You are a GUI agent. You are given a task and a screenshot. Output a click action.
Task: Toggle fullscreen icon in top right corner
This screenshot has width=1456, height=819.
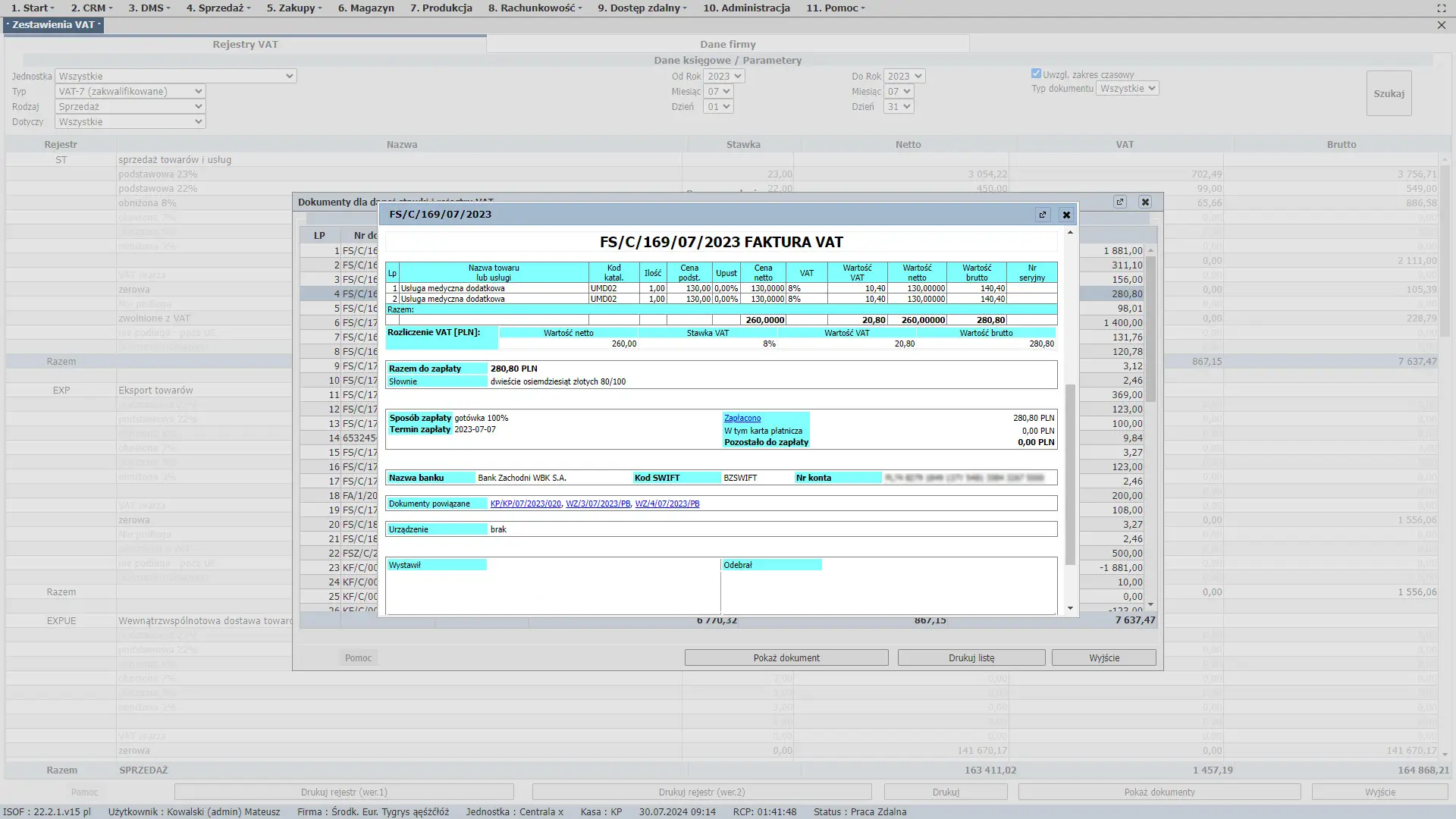[x=1441, y=8]
